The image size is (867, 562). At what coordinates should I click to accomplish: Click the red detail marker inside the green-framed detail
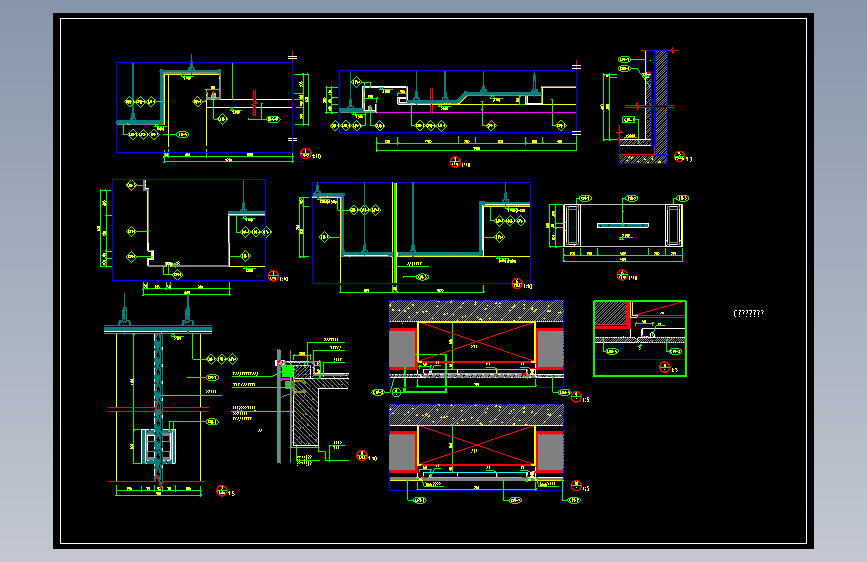[665, 367]
